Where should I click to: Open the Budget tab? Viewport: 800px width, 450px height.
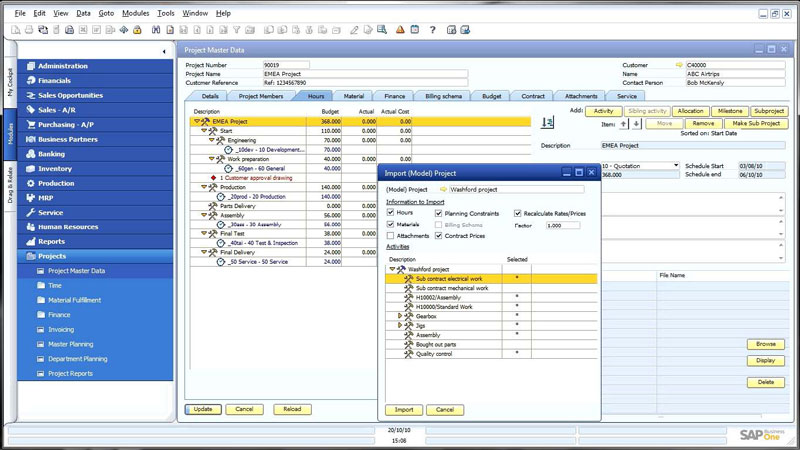click(491, 96)
